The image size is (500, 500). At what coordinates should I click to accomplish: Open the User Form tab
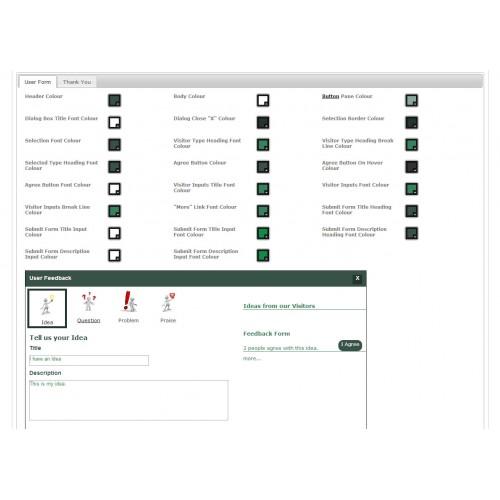tap(38, 82)
